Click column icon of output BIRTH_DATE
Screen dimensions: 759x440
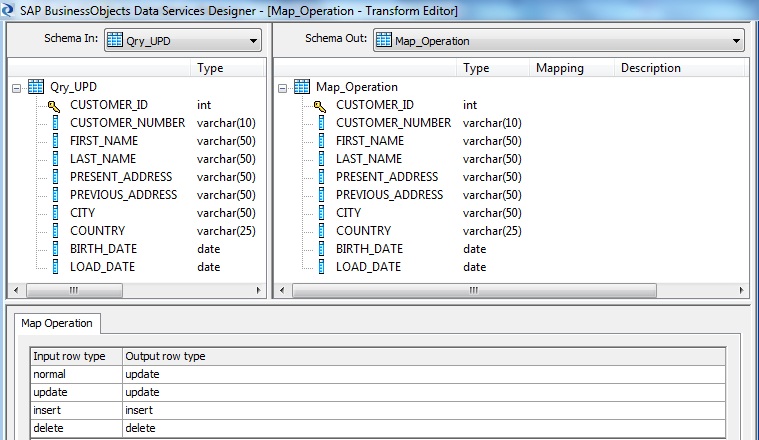coord(321,249)
